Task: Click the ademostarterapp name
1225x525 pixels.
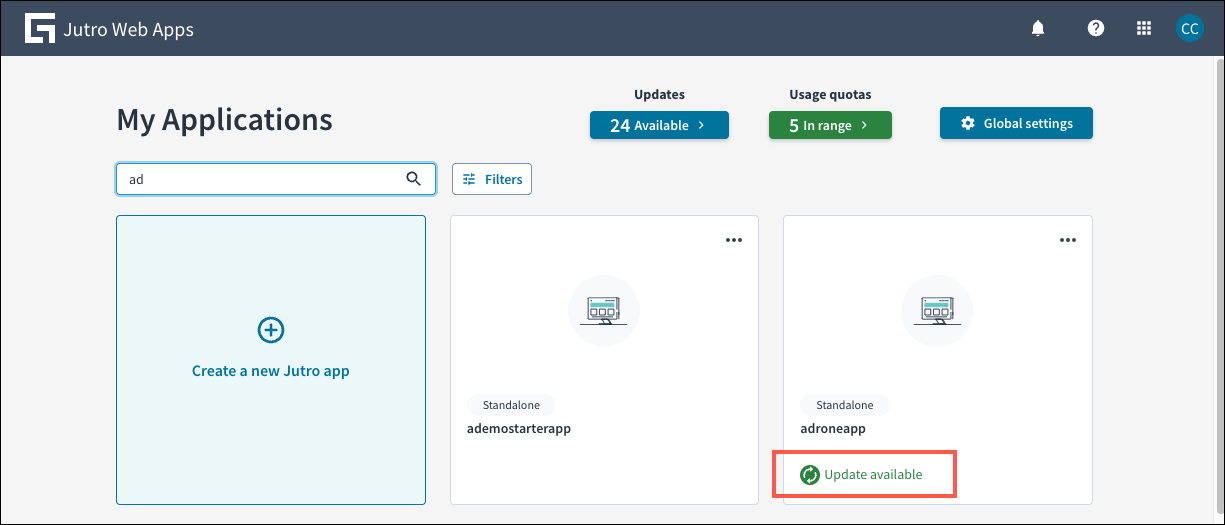Action: click(x=519, y=428)
